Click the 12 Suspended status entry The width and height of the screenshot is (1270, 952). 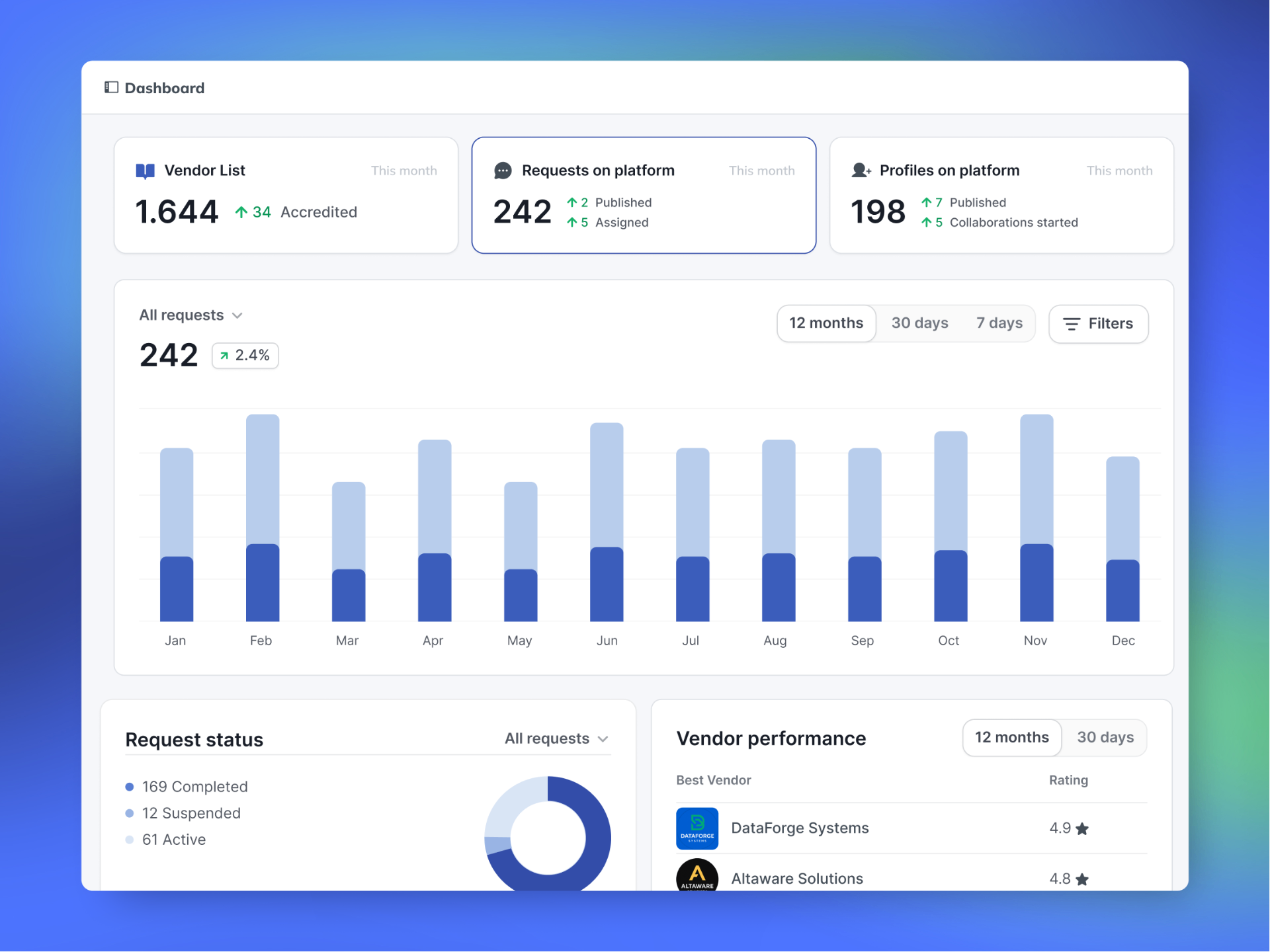click(x=183, y=813)
